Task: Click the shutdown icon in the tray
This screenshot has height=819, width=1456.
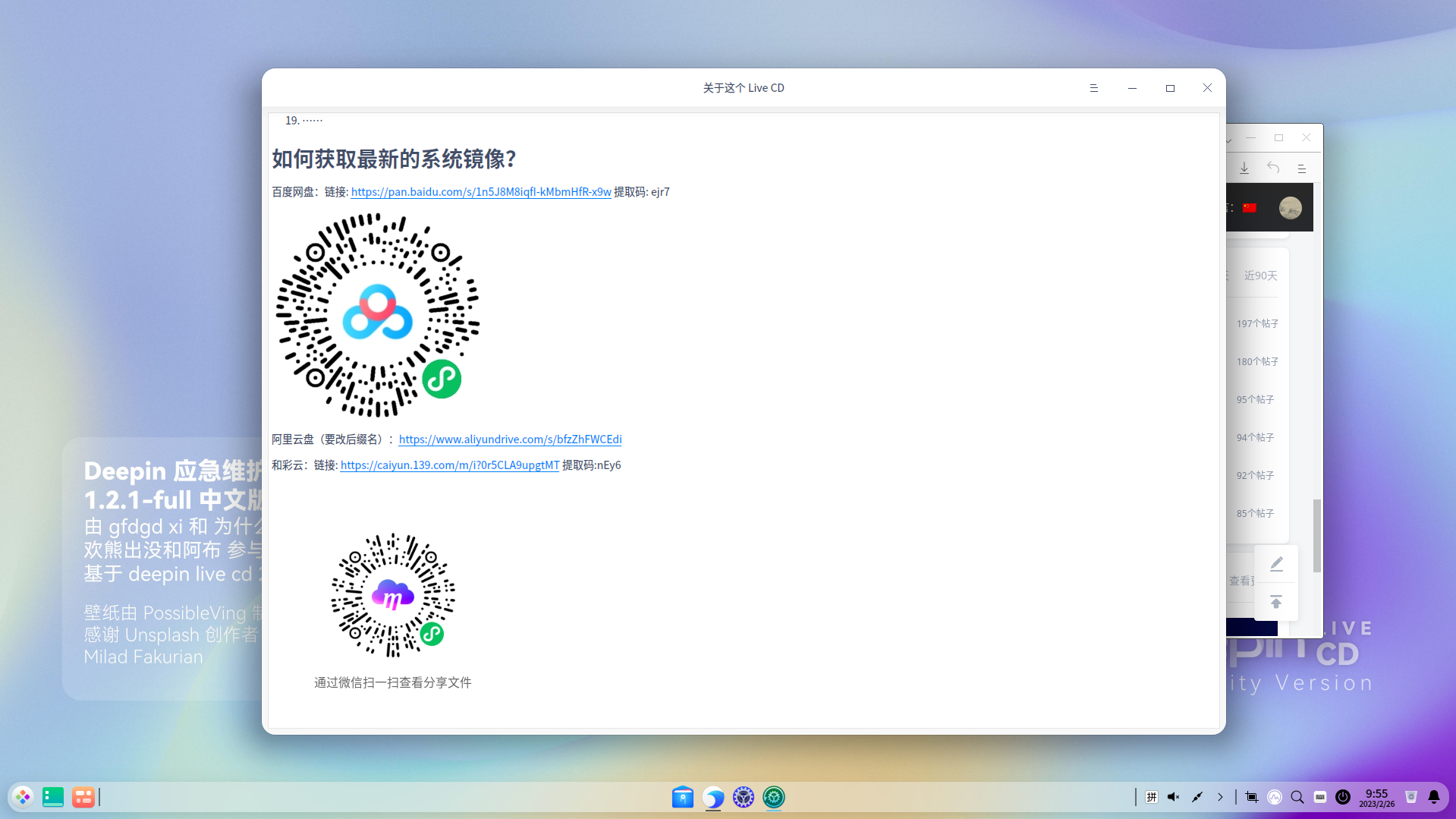Action: click(x=1343, y=797)
